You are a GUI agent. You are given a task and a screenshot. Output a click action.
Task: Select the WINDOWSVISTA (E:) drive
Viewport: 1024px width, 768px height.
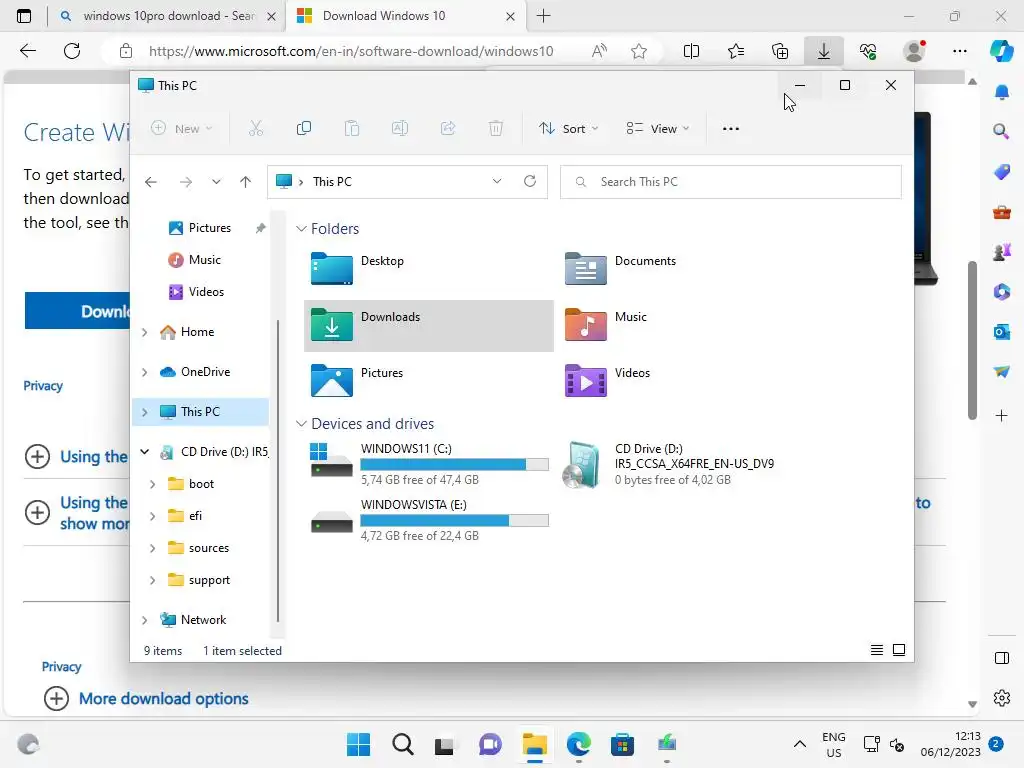click(x=429, y=520)
